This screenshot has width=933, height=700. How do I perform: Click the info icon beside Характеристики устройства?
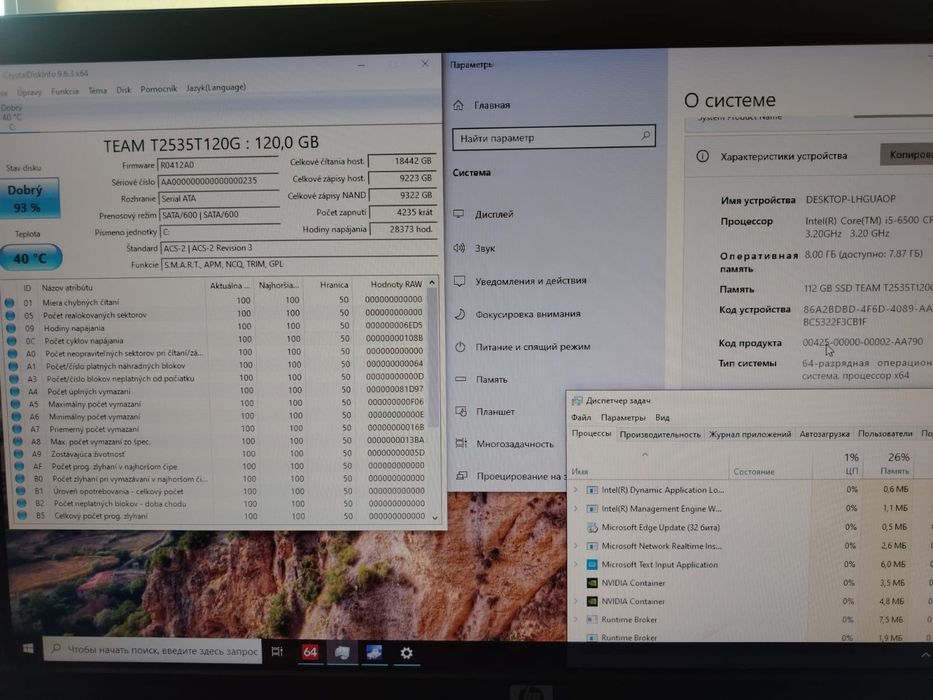[703, 157]
